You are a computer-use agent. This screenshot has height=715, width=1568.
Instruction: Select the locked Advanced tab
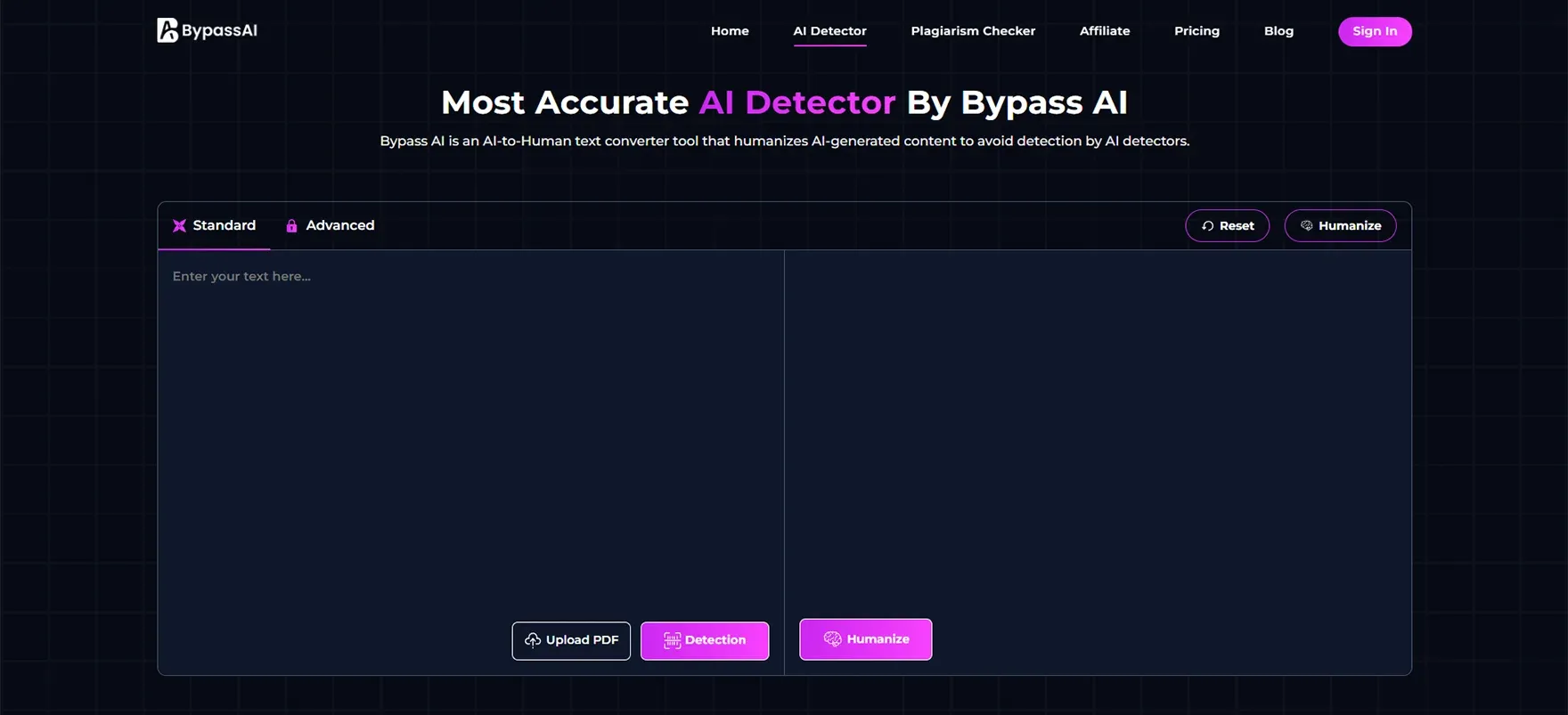tap(330, 225)
